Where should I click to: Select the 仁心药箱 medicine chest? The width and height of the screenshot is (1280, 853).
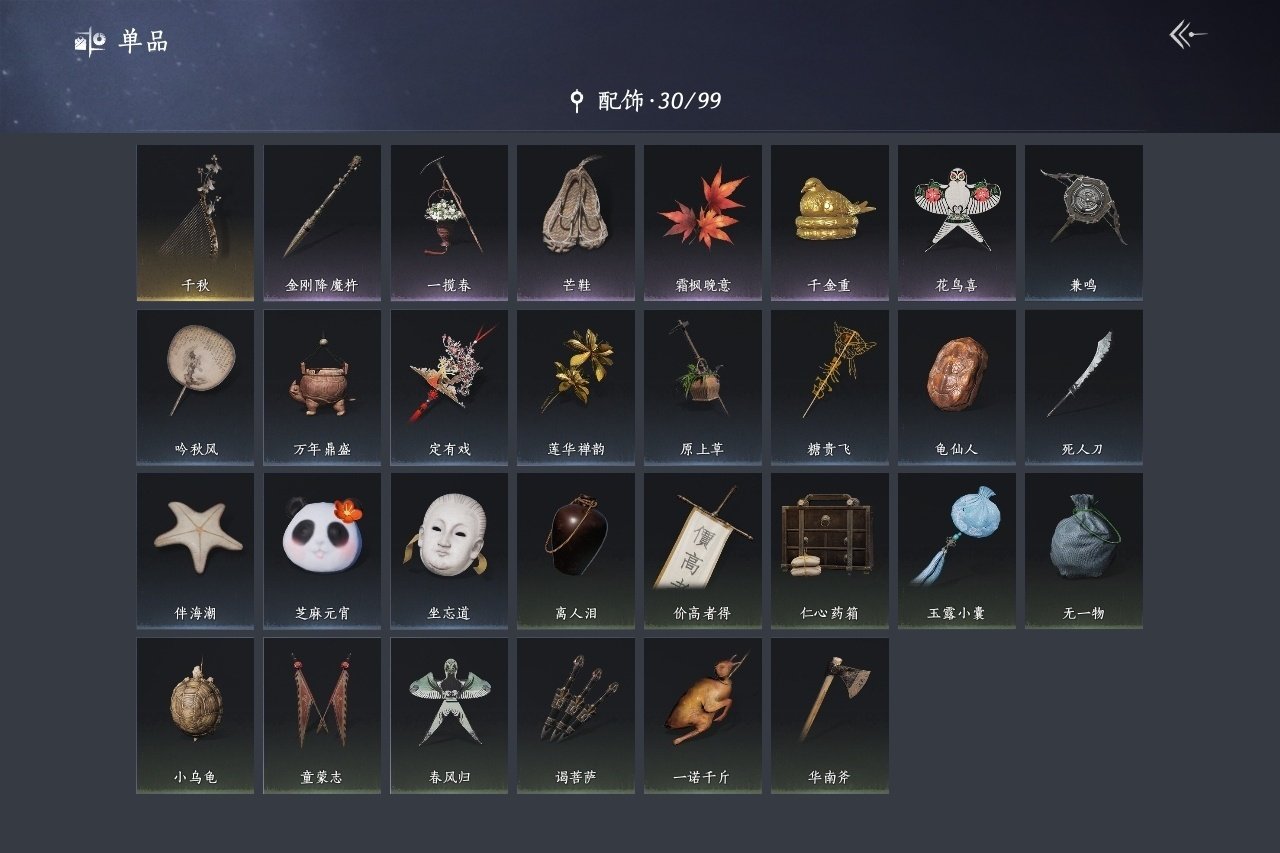point(830,551)
